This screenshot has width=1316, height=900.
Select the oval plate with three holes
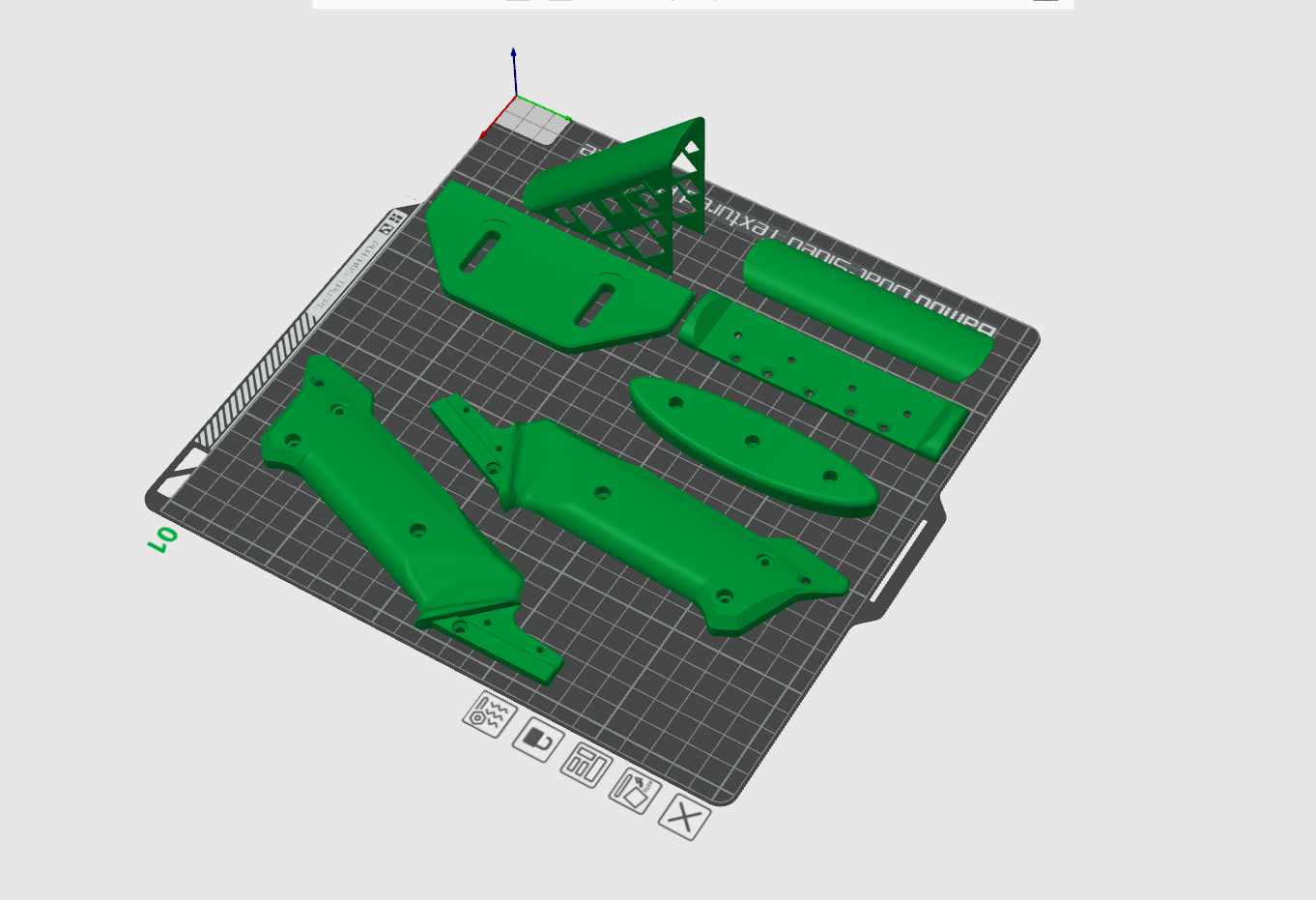tap(753, 446)
